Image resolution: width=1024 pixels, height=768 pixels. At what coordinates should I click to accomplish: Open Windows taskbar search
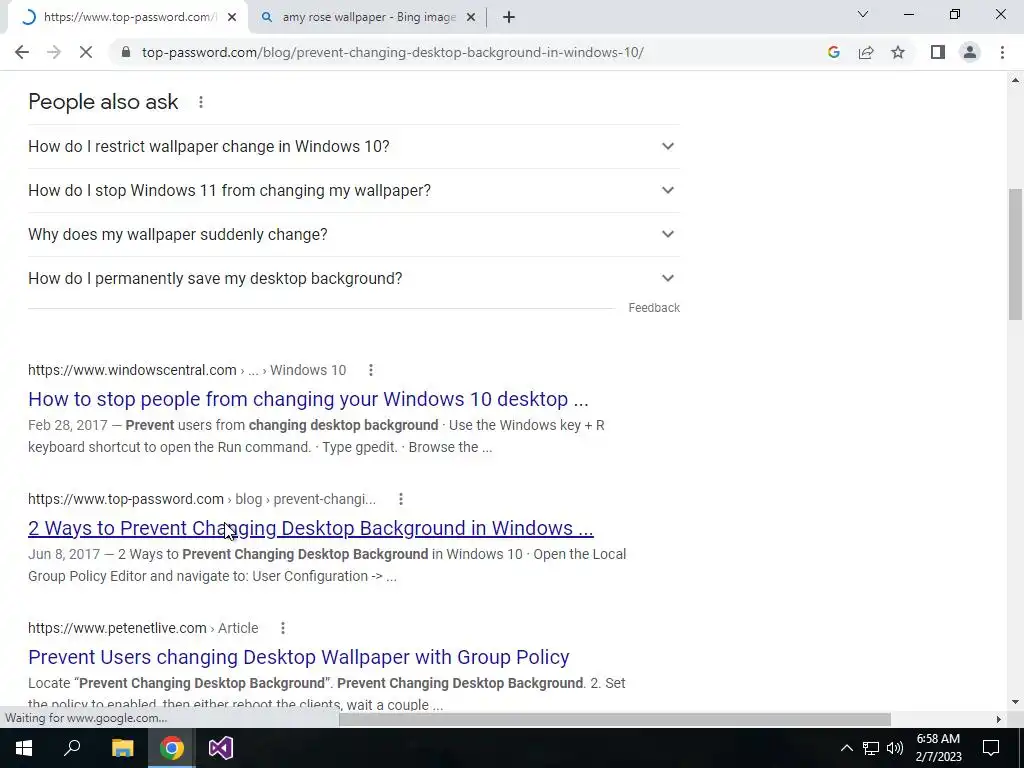click(x=72, y=748)
